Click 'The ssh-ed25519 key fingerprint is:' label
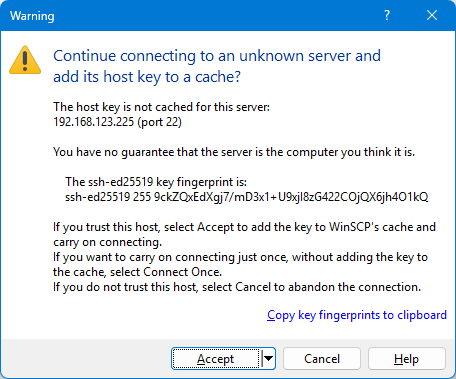The image size is (456, 379). pos(156,182)
